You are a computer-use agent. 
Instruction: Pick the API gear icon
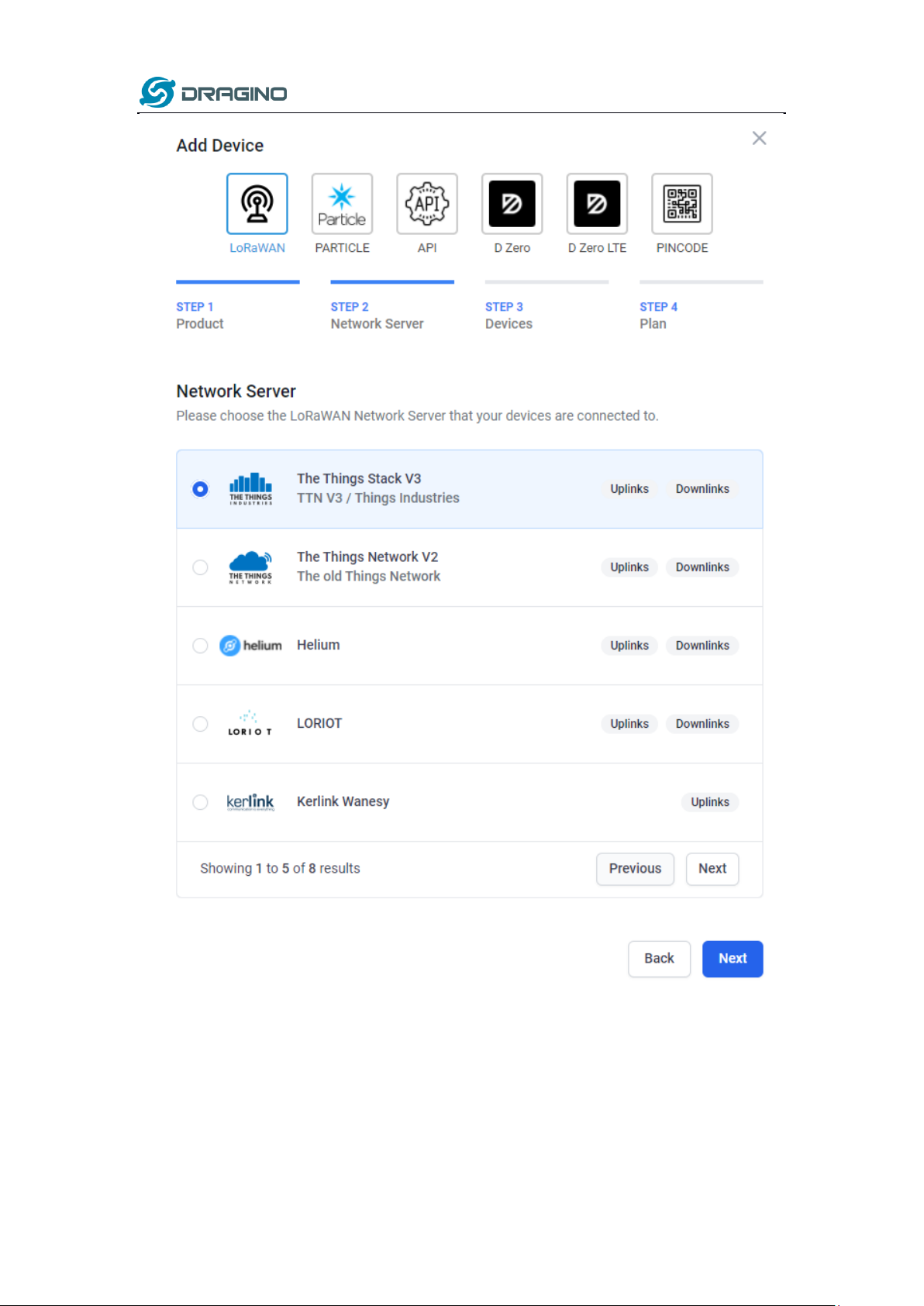[427, 204]
